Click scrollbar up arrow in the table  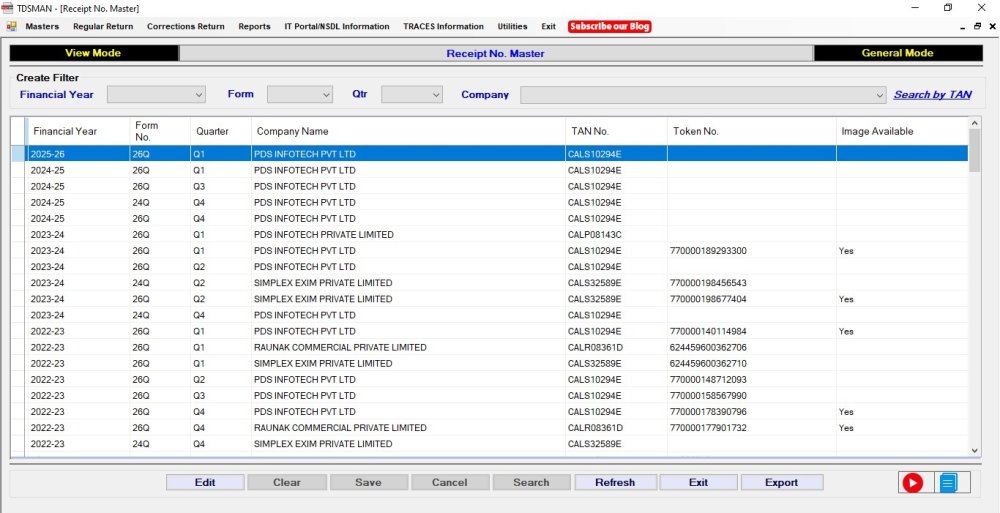pos(974,123)
